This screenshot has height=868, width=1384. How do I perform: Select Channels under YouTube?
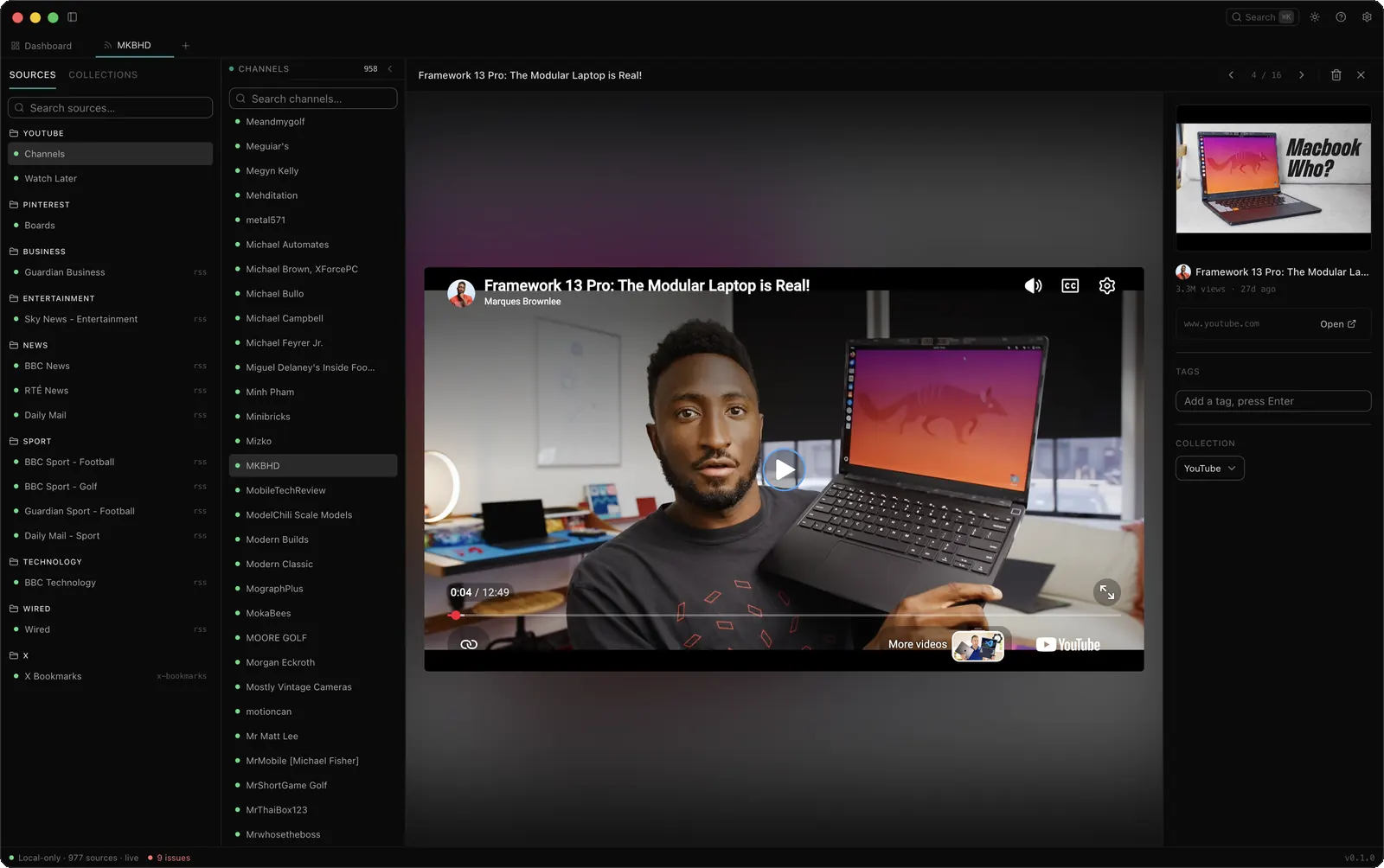tap(110, 154)
